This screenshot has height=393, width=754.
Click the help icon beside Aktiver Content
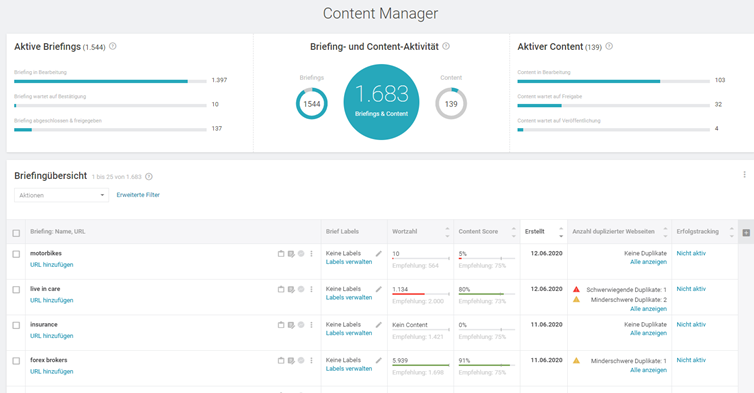click(609, 46)
